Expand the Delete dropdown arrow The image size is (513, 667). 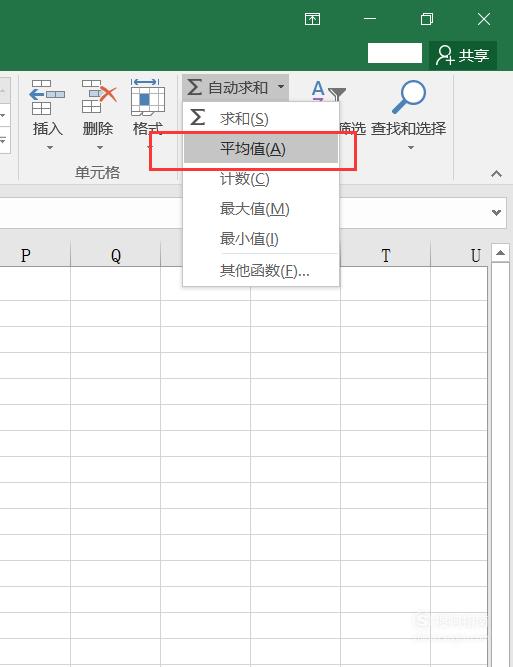pyautogui.click(x=100, y=148)
